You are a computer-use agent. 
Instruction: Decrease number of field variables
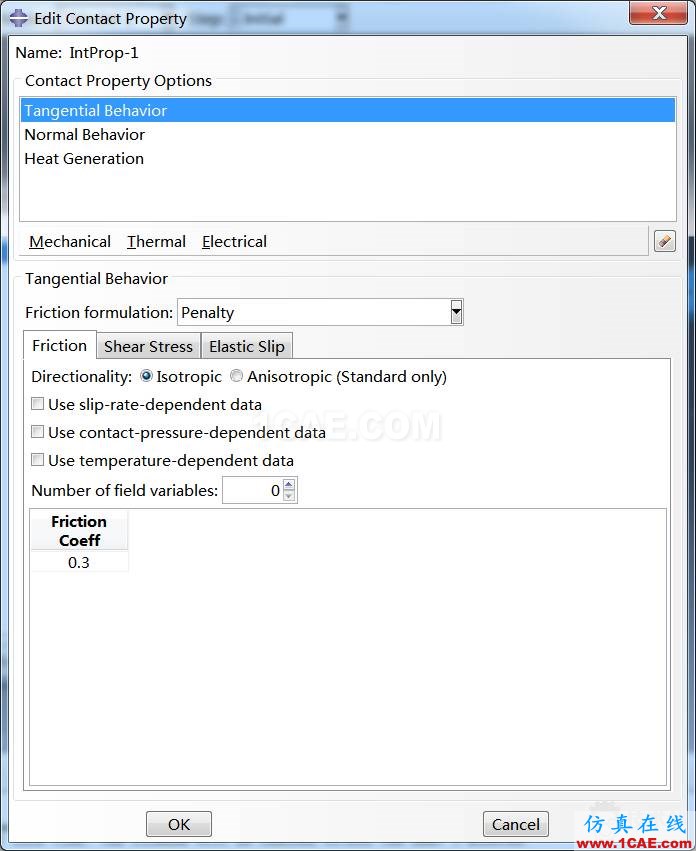tap(289, 496)
